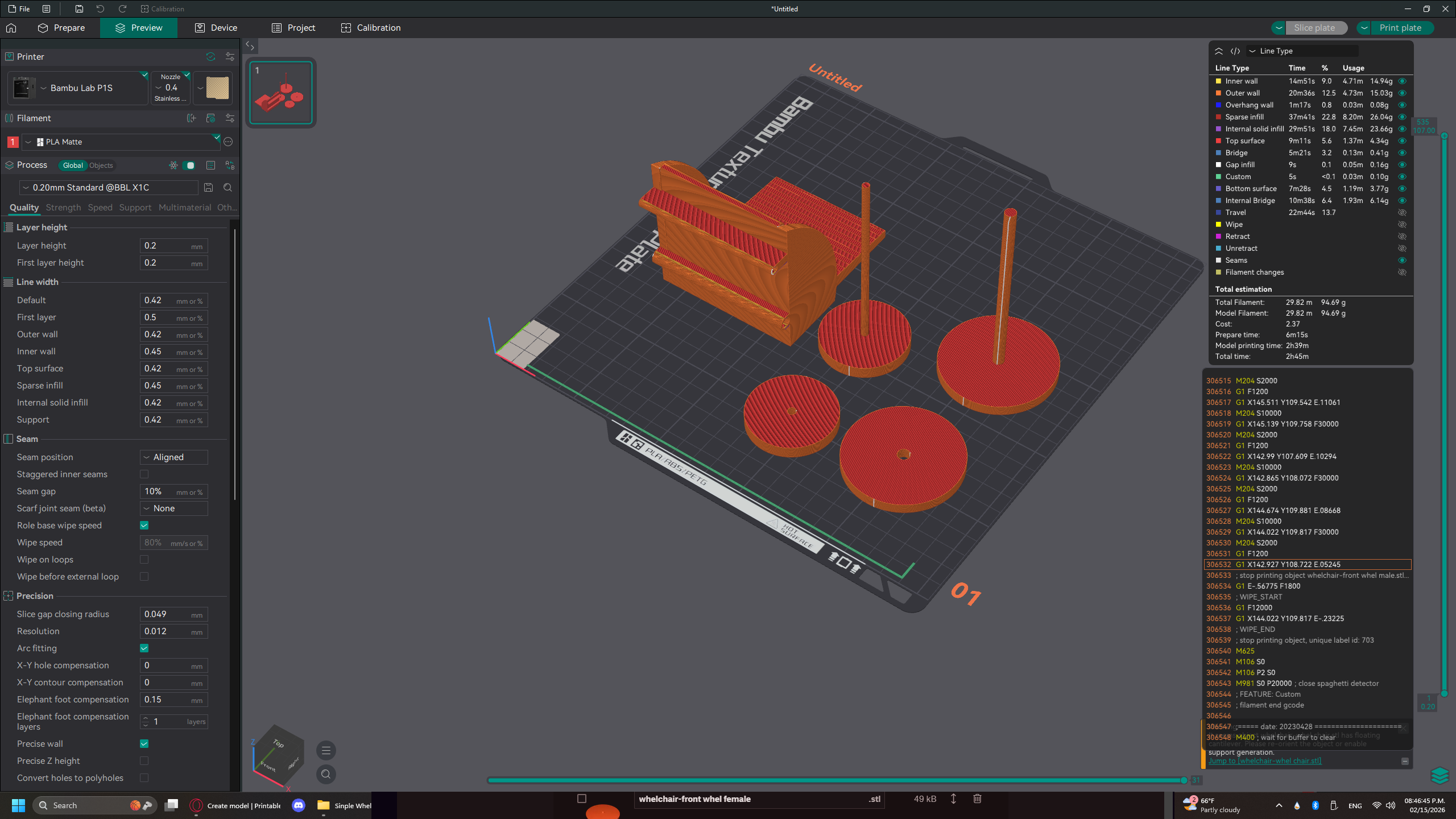The image size is (1456, 819).
Task: Open the File menu
Action: 19,9
